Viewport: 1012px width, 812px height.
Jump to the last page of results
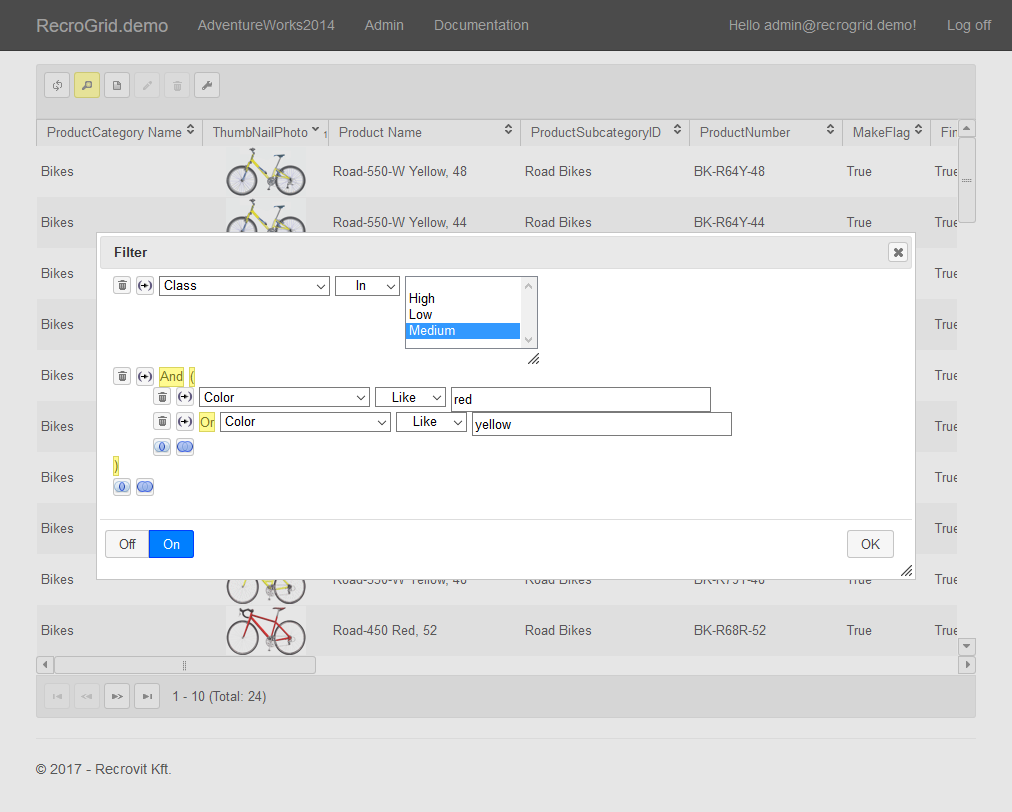pos(147,696)
